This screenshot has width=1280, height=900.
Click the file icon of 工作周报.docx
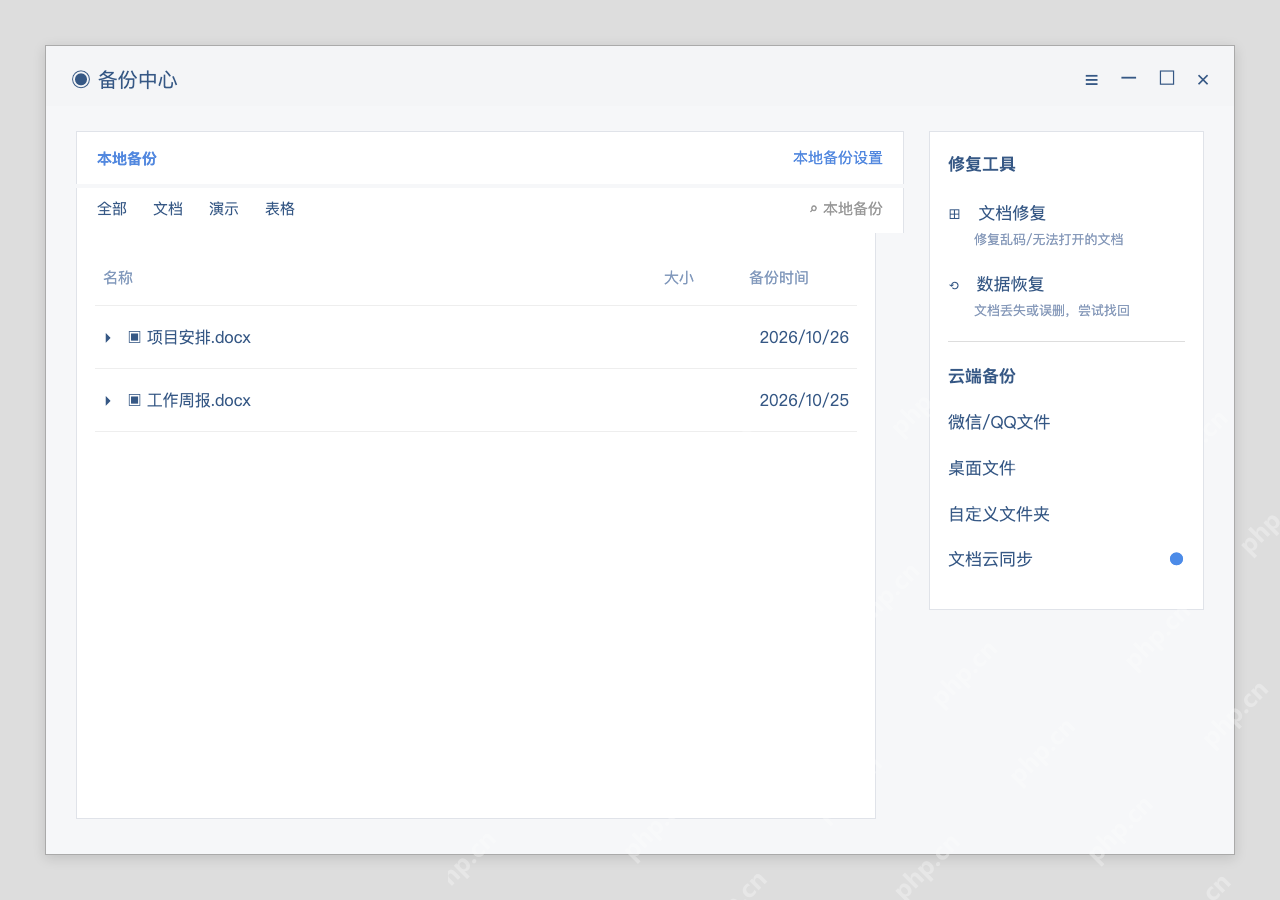coord(134,400)
